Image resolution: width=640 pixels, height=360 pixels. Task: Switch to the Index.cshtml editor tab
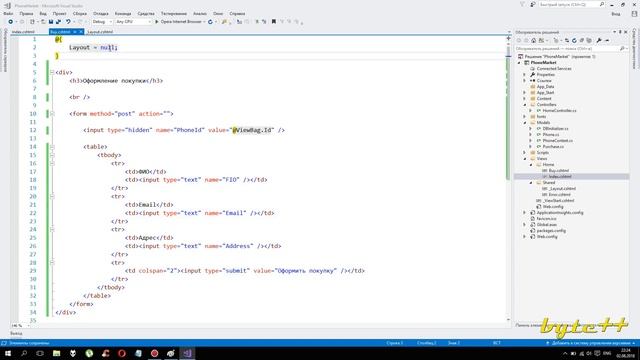click(x=23, y=32)
